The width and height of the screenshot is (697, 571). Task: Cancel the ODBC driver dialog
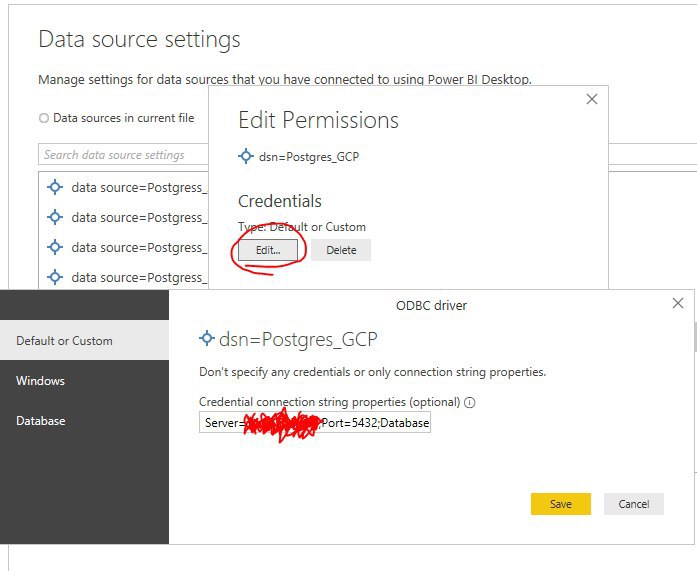[x=633, y=504]
